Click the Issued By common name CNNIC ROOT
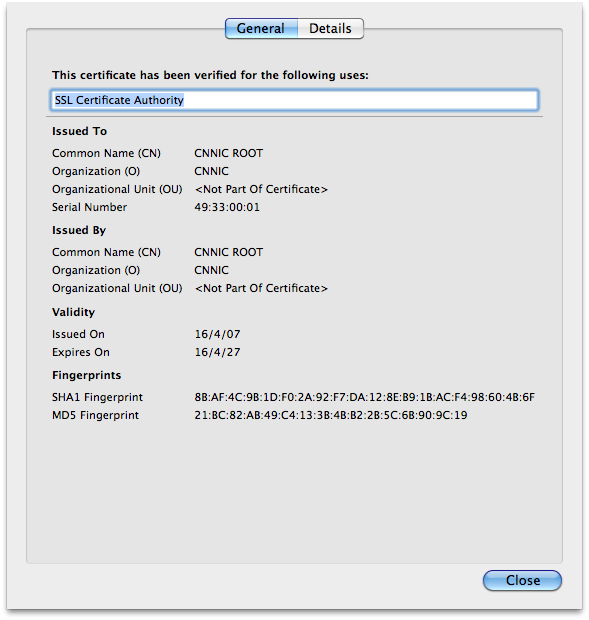Viewport: 589px width, 620px height. coord(228,252)
